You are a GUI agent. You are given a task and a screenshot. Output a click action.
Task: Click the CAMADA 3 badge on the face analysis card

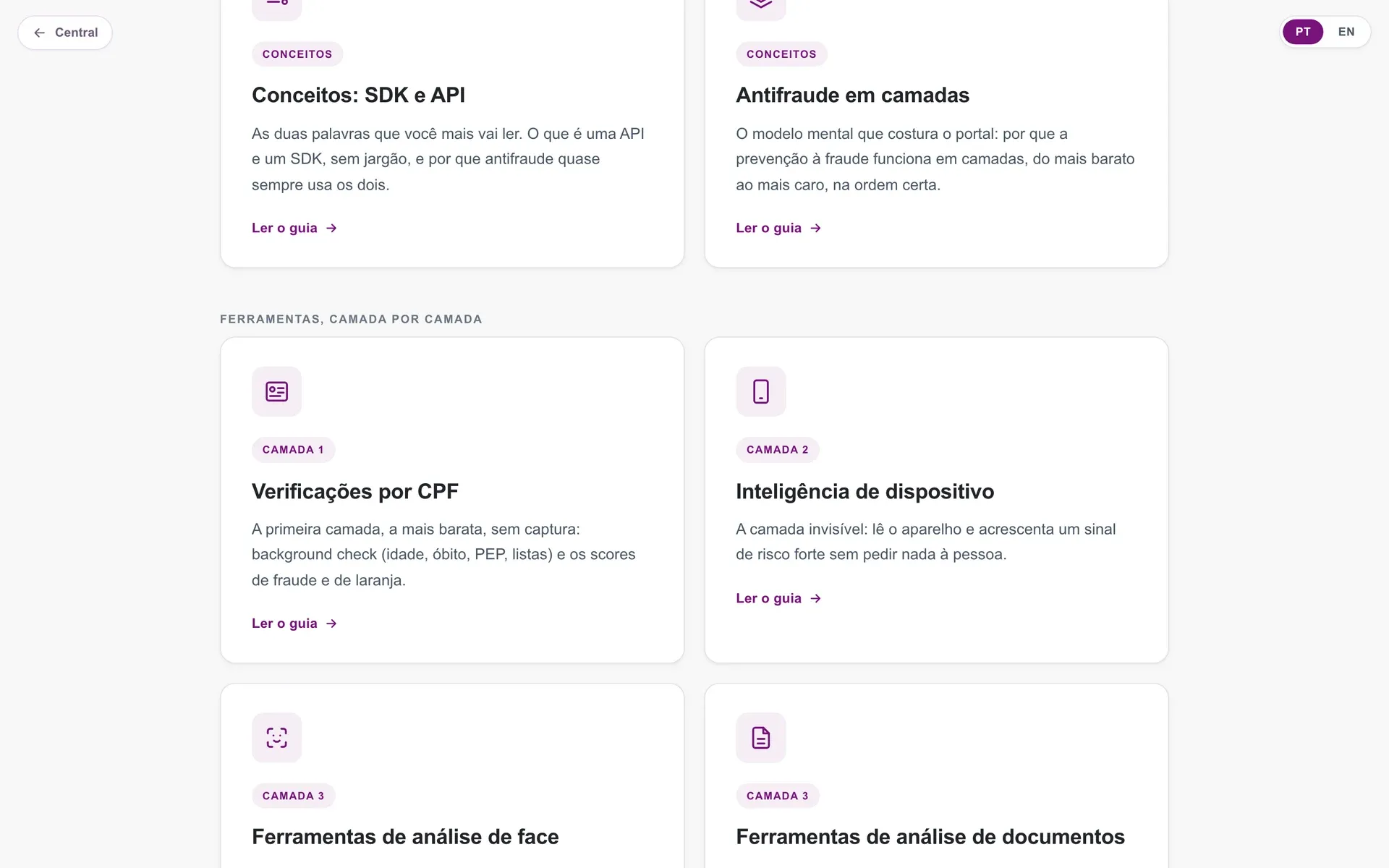click(x=293, y=796)
